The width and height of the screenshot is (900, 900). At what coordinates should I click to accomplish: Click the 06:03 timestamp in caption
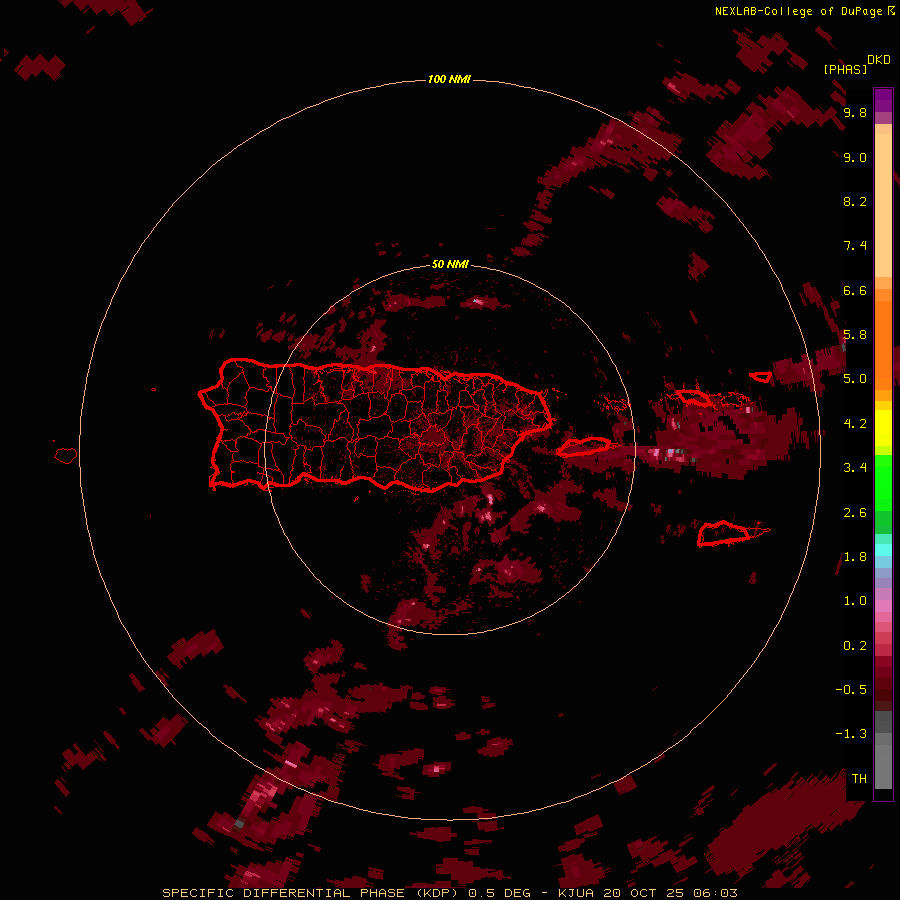tap(715, 893)
